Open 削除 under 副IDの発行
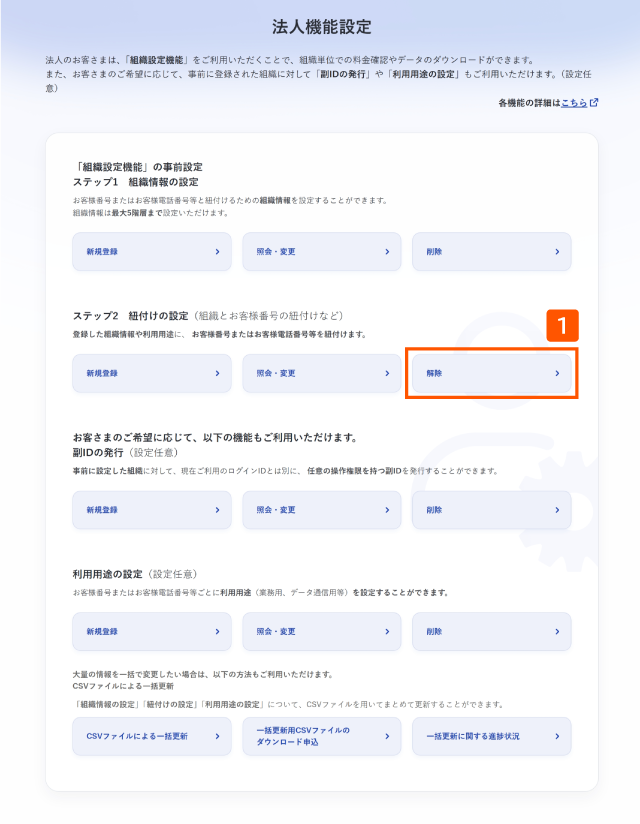The image size is (640, 824). click(x=491, y=510)
